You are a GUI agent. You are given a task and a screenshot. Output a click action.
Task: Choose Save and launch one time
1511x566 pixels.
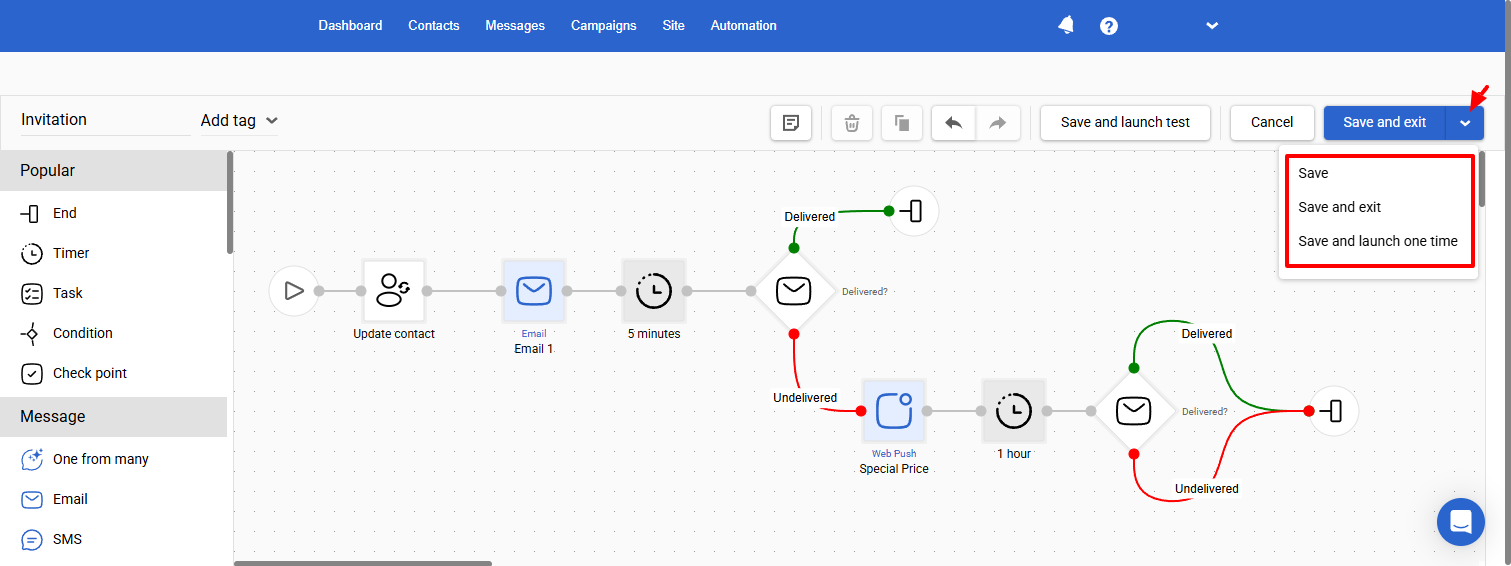pyautogui.click(x=1378, y=241)
